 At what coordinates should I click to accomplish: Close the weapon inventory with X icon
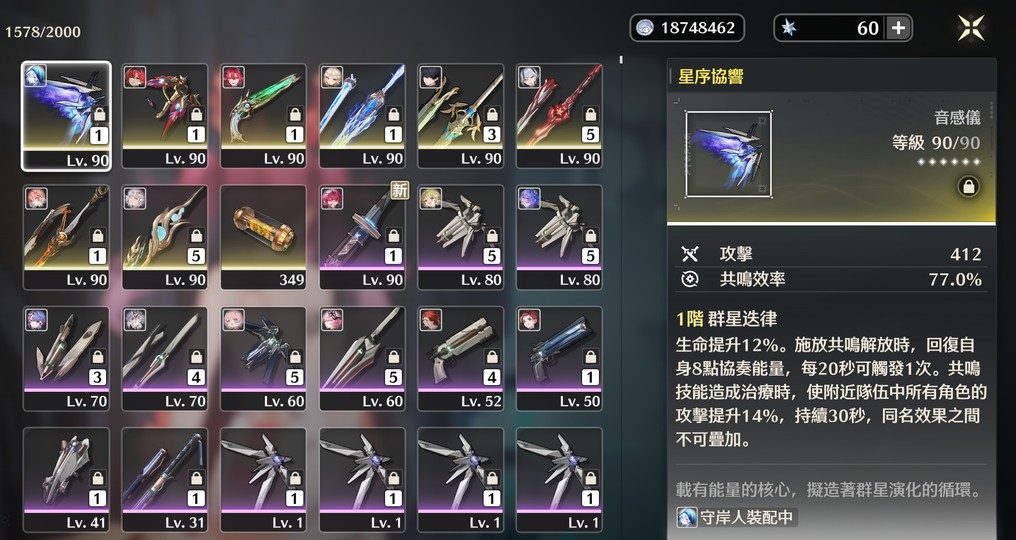(x=971, y=28)
